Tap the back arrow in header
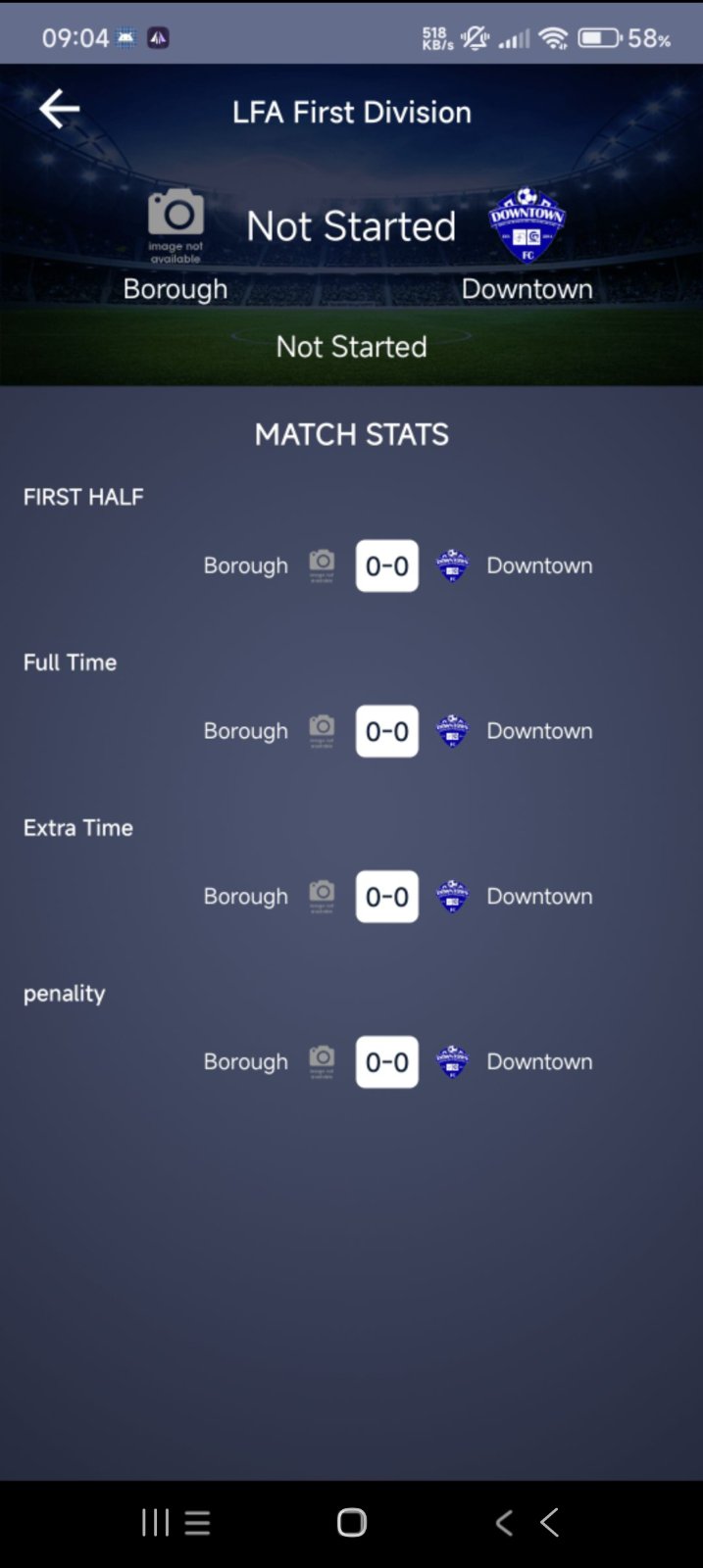 point(59,109)
